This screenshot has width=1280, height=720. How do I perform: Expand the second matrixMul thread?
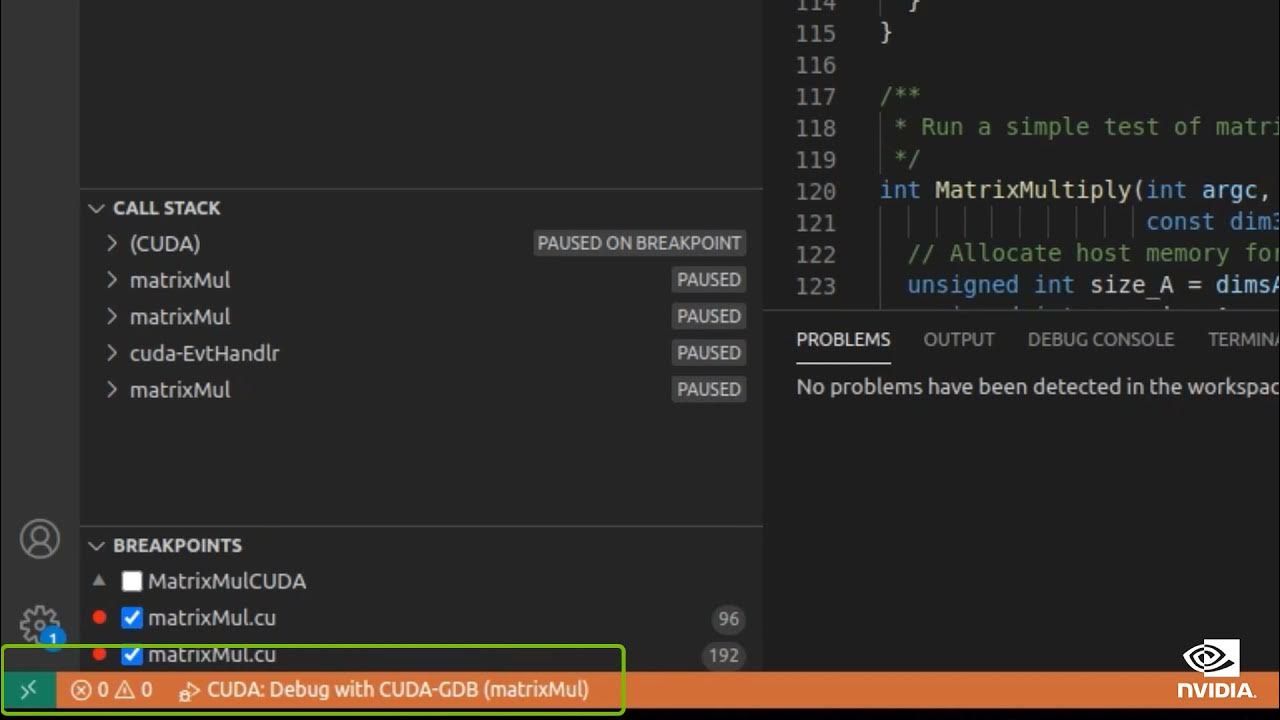coord(112,316)
